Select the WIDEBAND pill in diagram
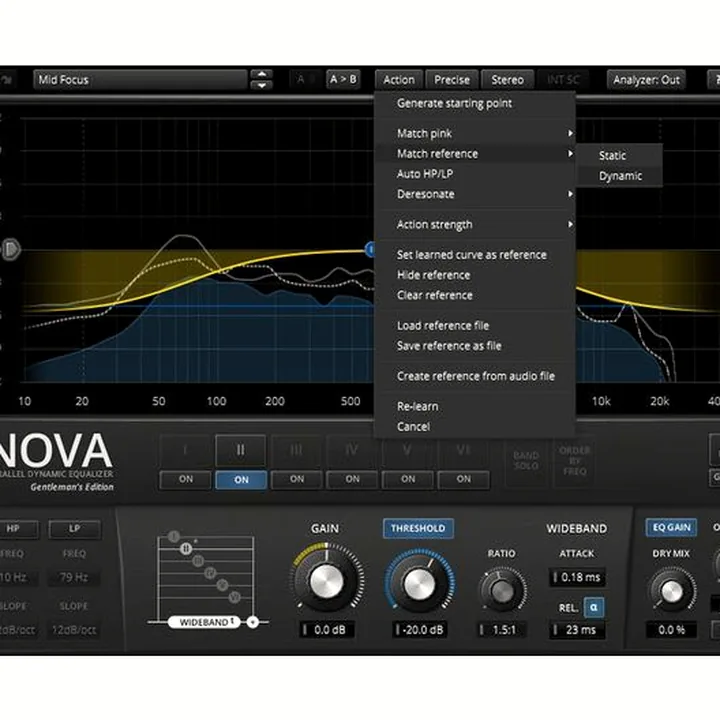 tap(204, 622)
